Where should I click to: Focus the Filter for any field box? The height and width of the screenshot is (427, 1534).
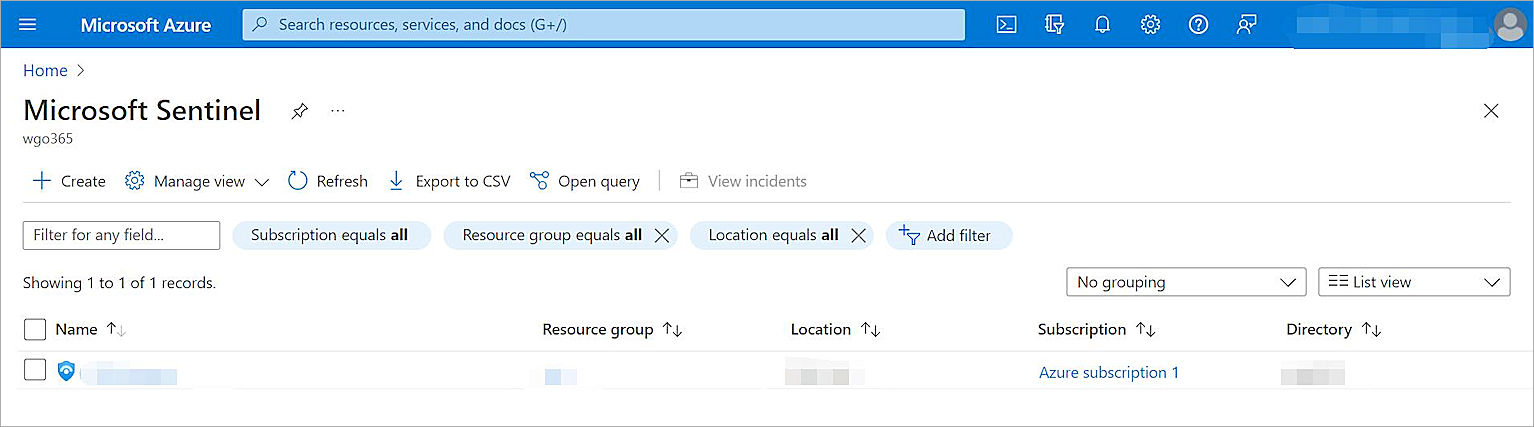point(121,235)
